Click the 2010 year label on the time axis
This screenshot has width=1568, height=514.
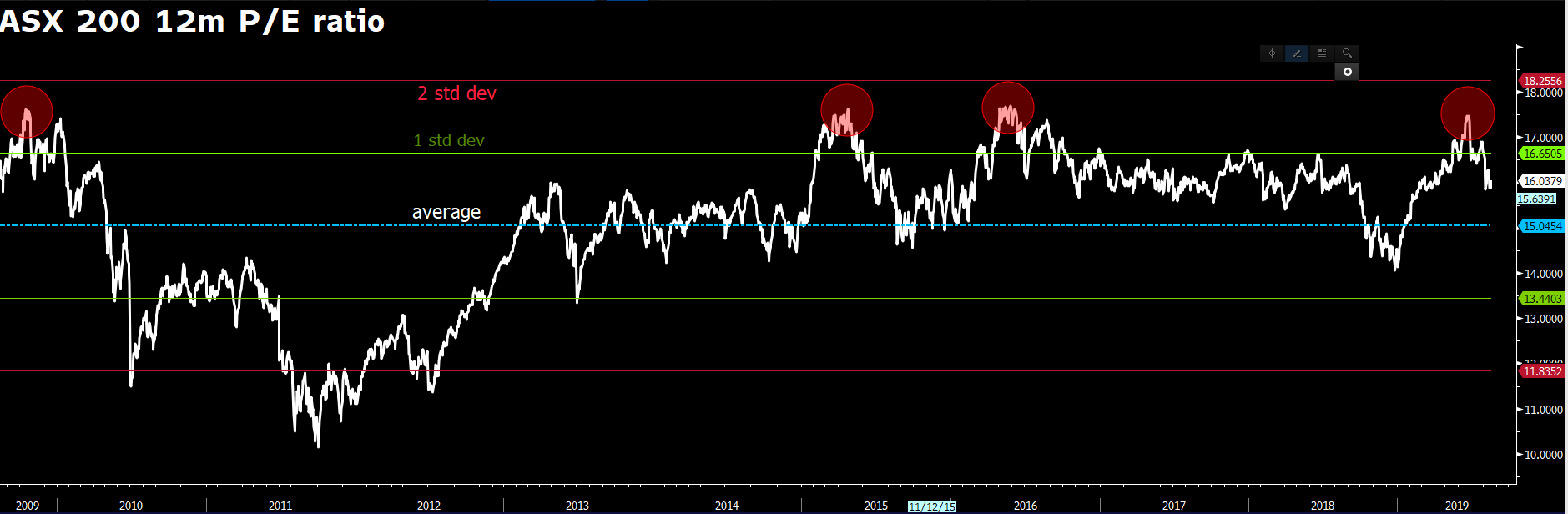click(131, 506)
